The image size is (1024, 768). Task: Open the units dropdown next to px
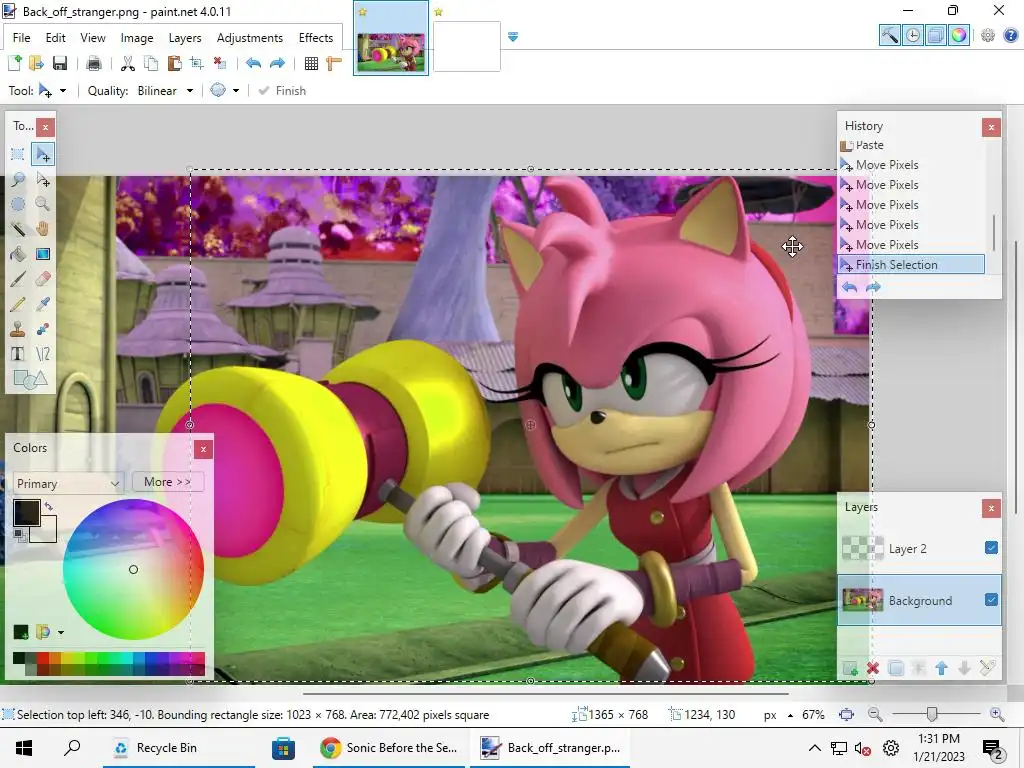coord(790,715)
